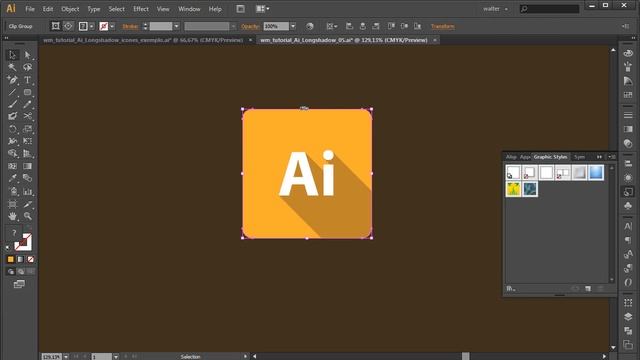The width and height of the screenshot is (640, 360).
Task: Select the Pen tool
Action: click(12, 80)
